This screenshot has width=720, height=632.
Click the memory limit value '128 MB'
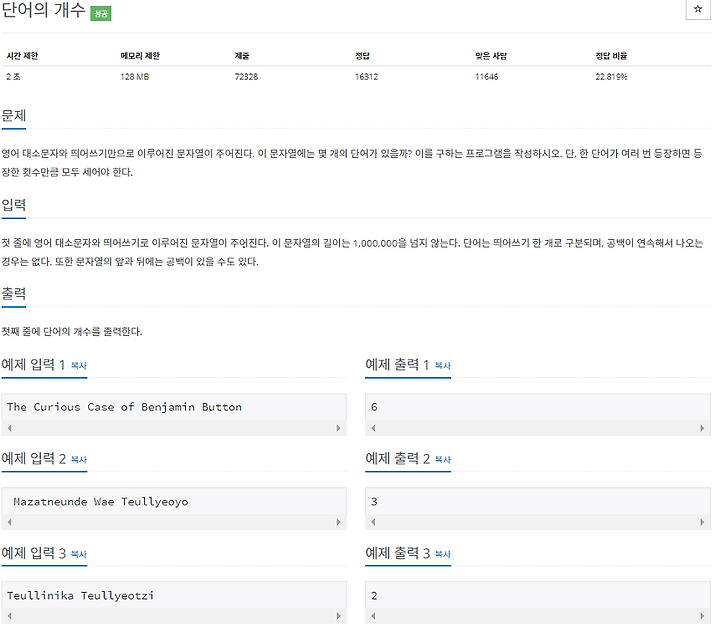pyautogui.click(x=135, y=77)
